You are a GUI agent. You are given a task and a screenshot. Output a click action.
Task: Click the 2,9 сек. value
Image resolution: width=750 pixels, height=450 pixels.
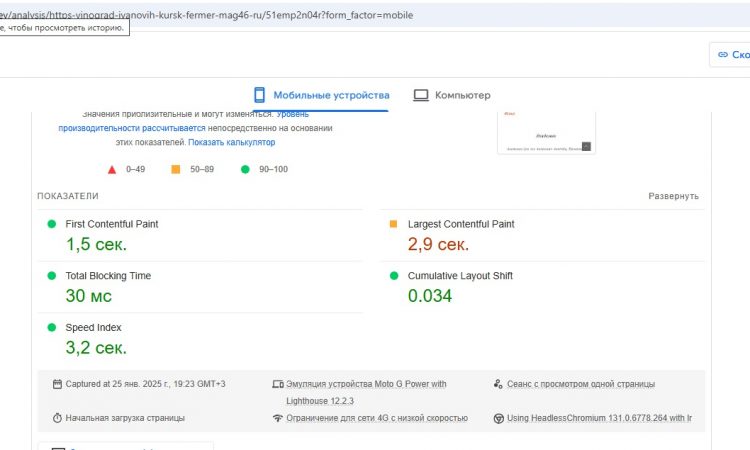click(439, 244)
